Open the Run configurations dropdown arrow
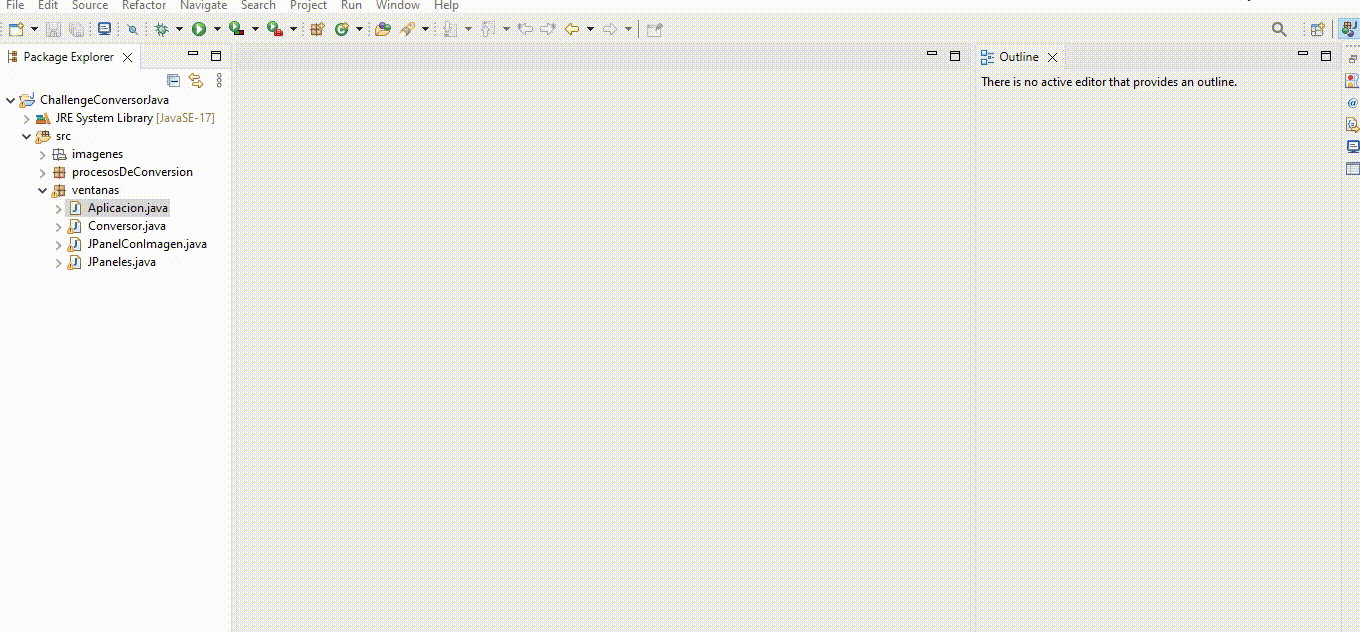The height and width of the screenshot is (632, 1360). pyautogui.click(x=217, y=29)
